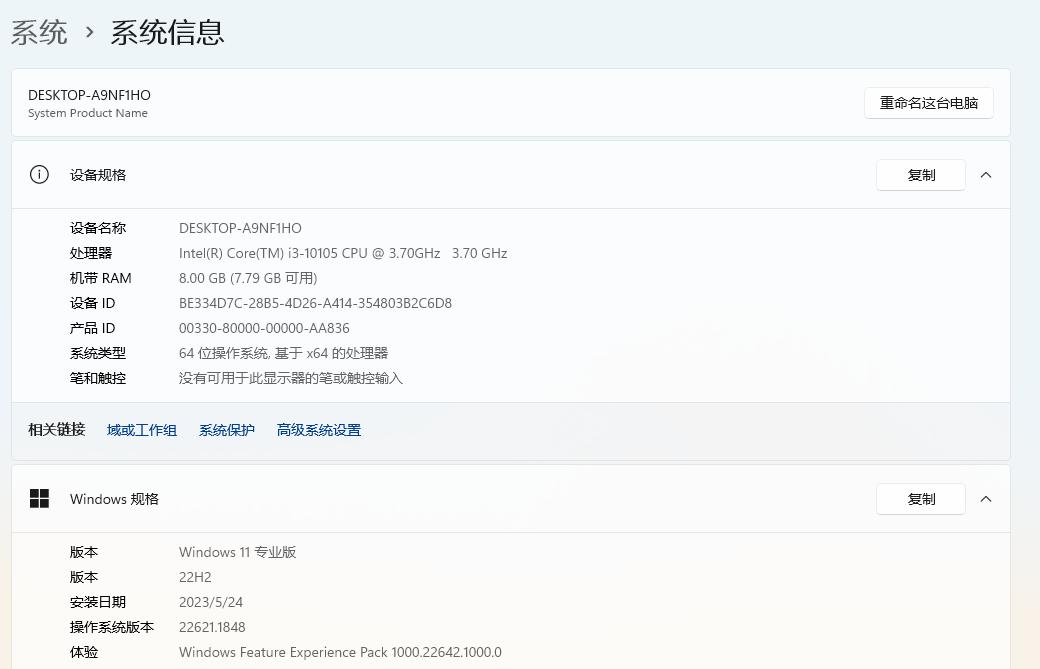Select the 设备 ID value

point(315,303)
